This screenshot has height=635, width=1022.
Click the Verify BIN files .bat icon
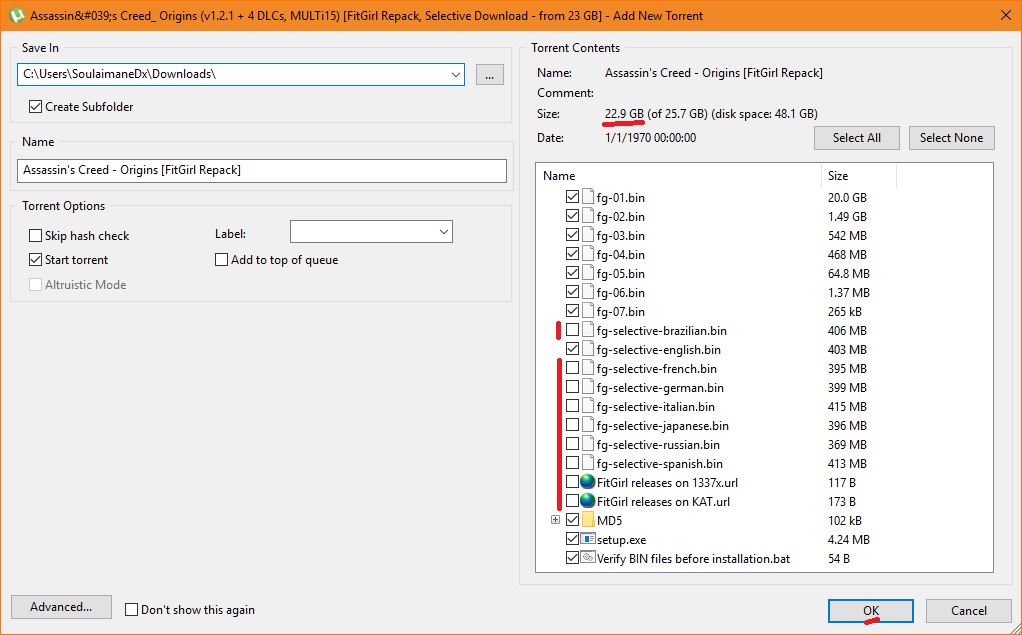[588, 557]
